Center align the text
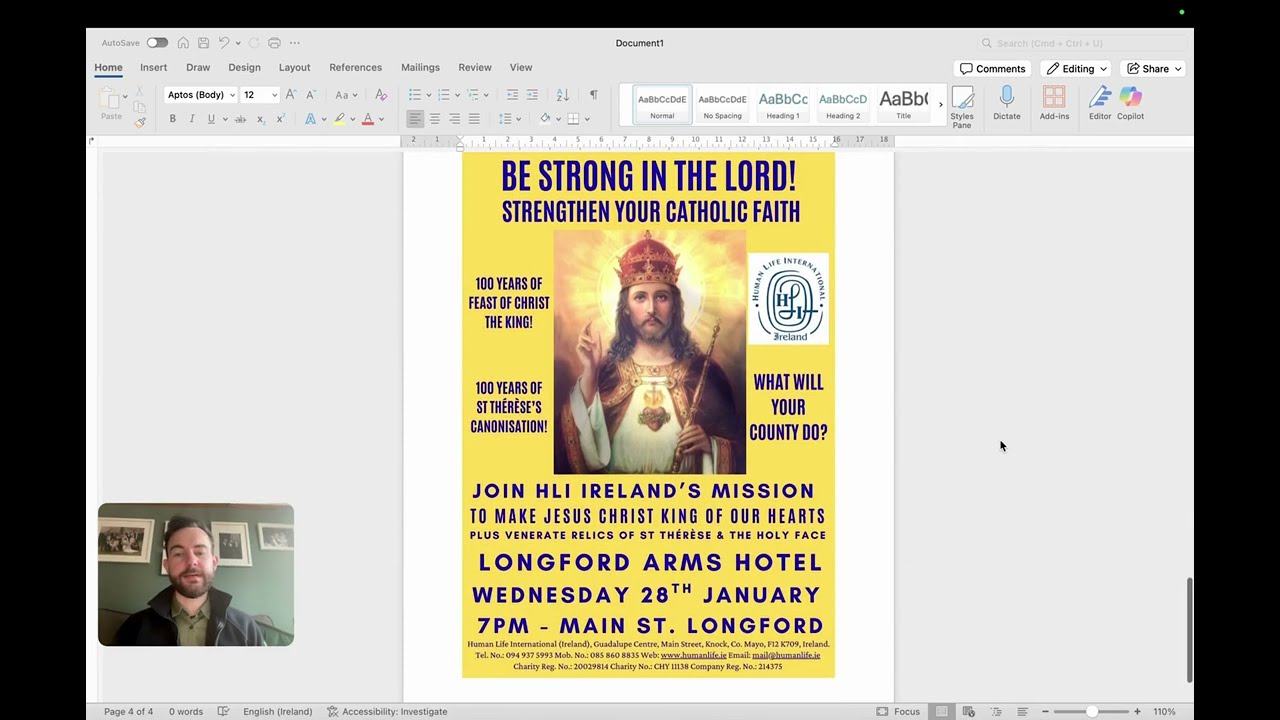The height and width of the screenshot is (720, 1280). coord(434,119)
